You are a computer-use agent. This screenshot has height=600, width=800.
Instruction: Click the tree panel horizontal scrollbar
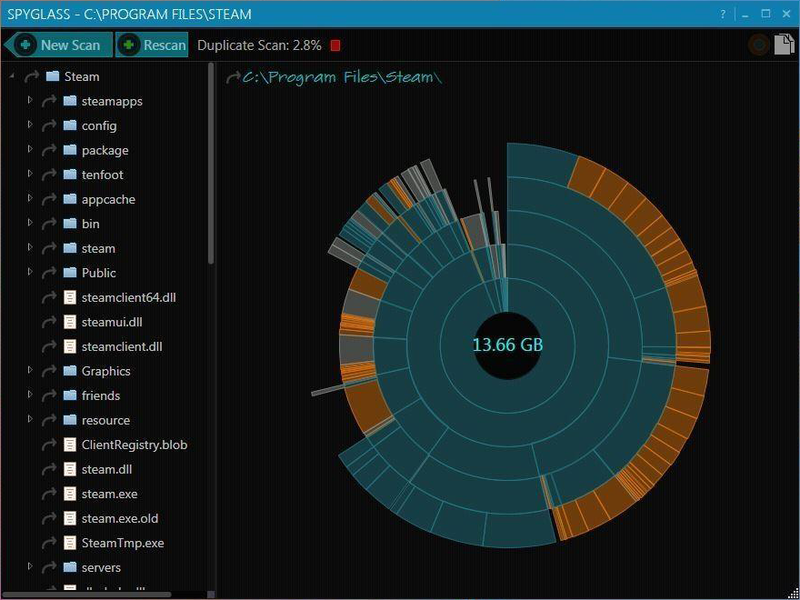pos(87,594)
